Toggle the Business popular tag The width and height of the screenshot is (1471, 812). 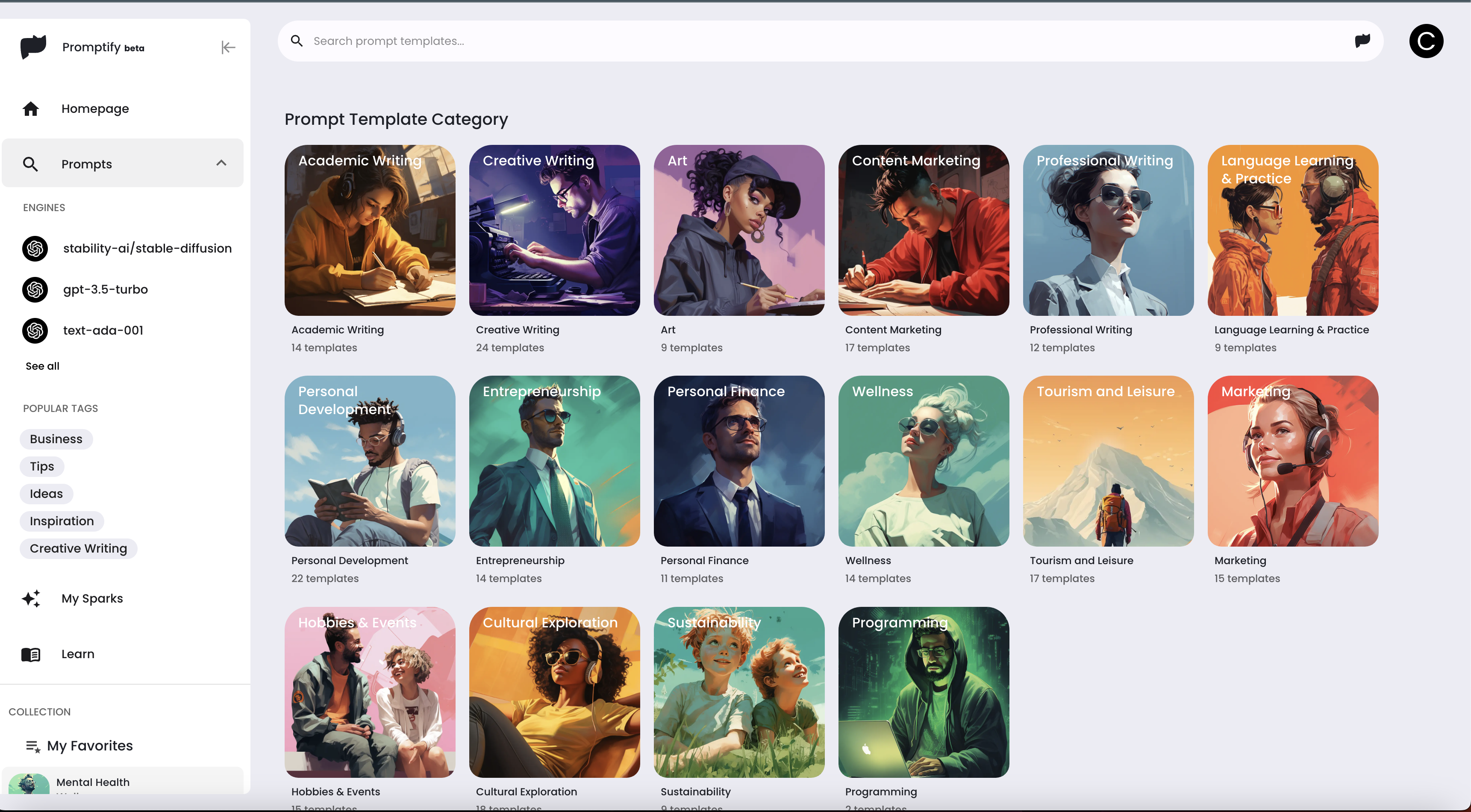pyautogui.click(x=56, y=438)
